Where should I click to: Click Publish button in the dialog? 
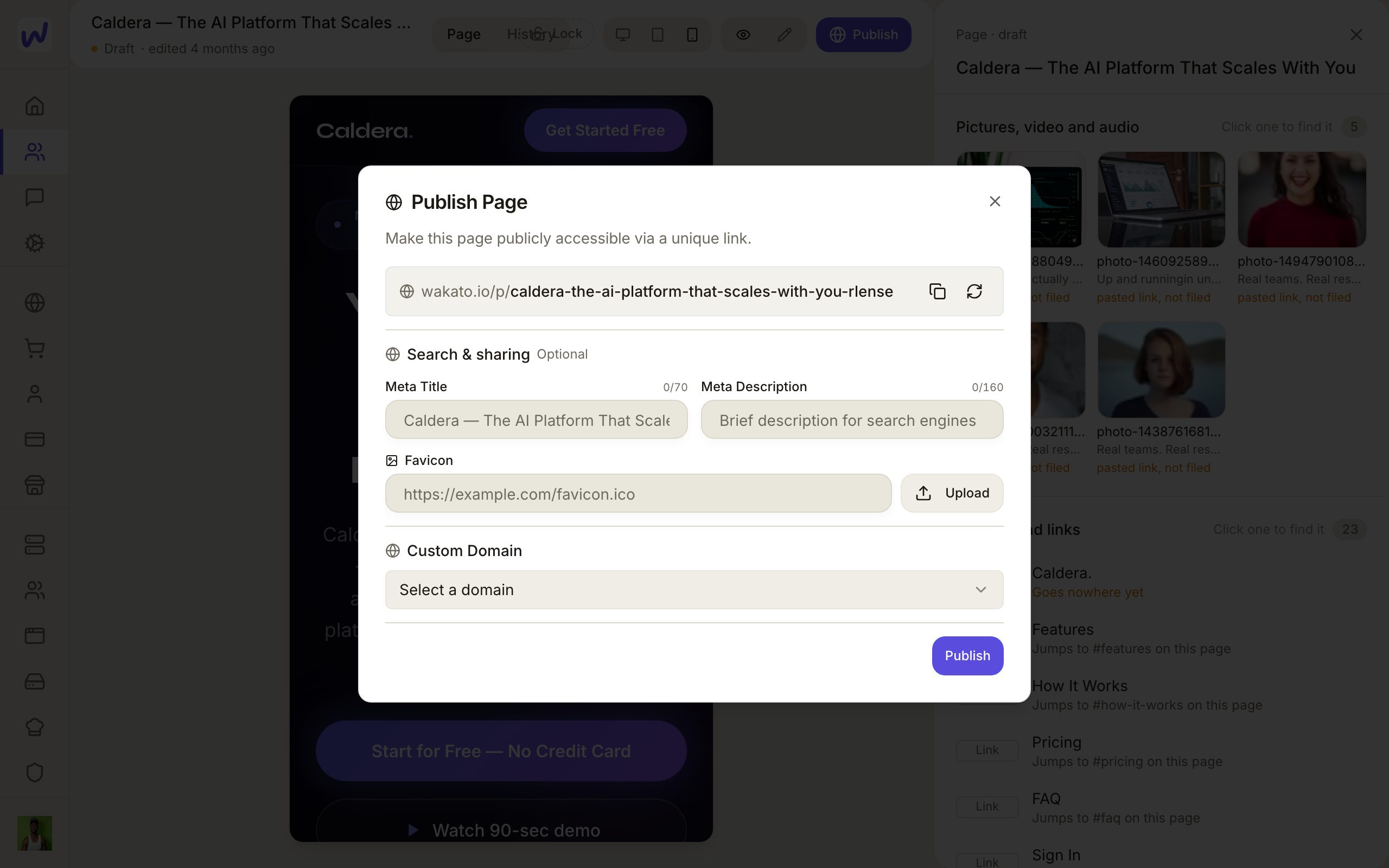pyautogui.click(x=967, y=655)
